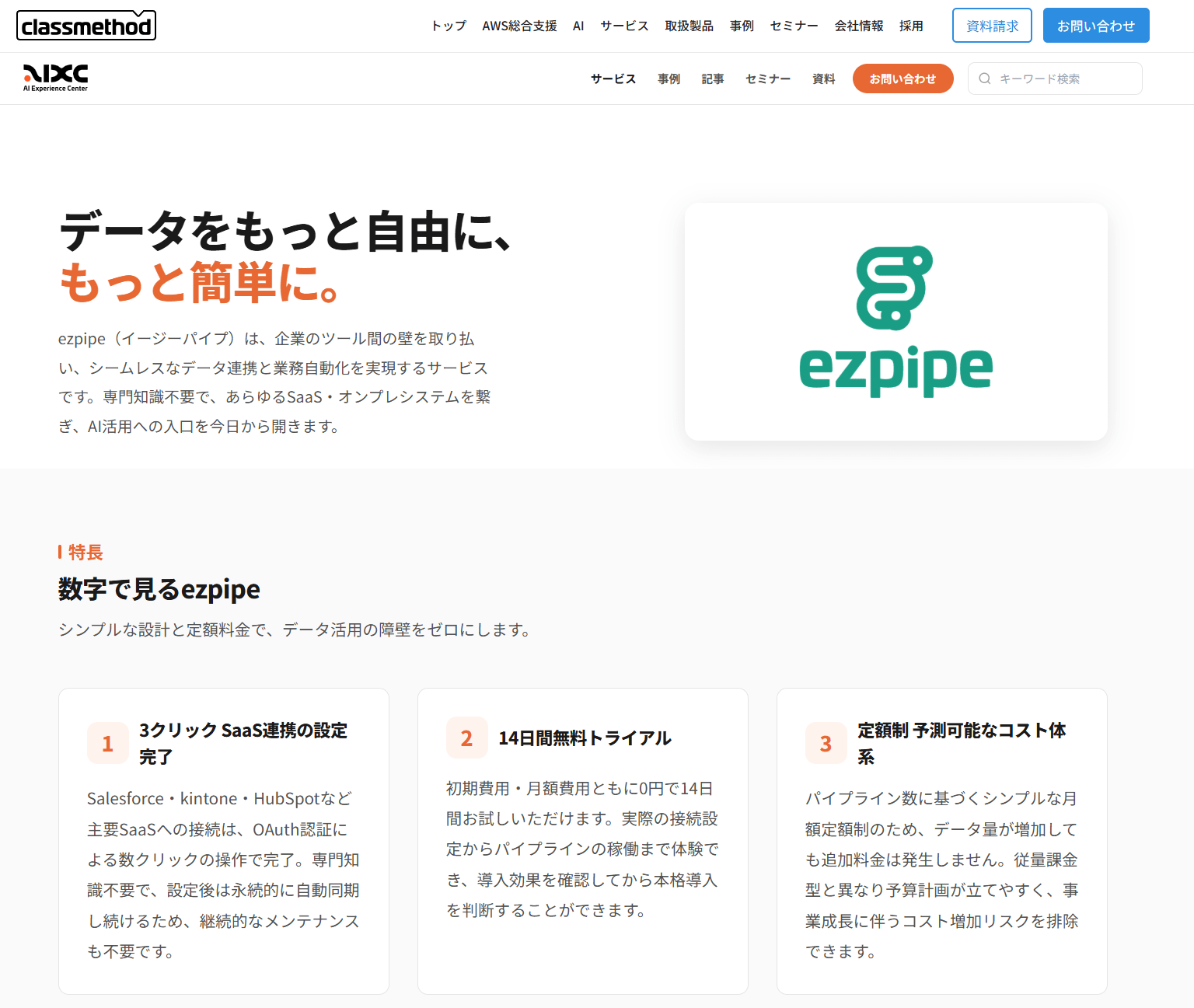Click the number 1 feature badge
1194x1008 pixels.
(108, 743)
